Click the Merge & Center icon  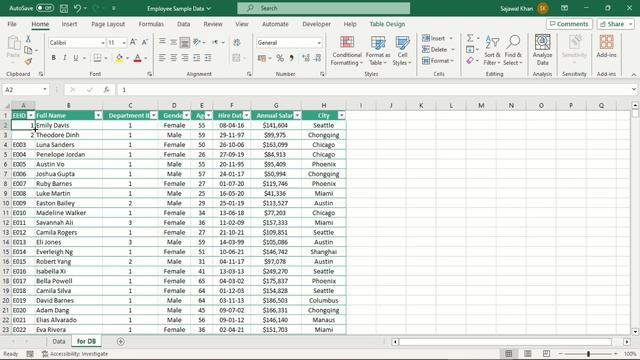tap(236, 58)
